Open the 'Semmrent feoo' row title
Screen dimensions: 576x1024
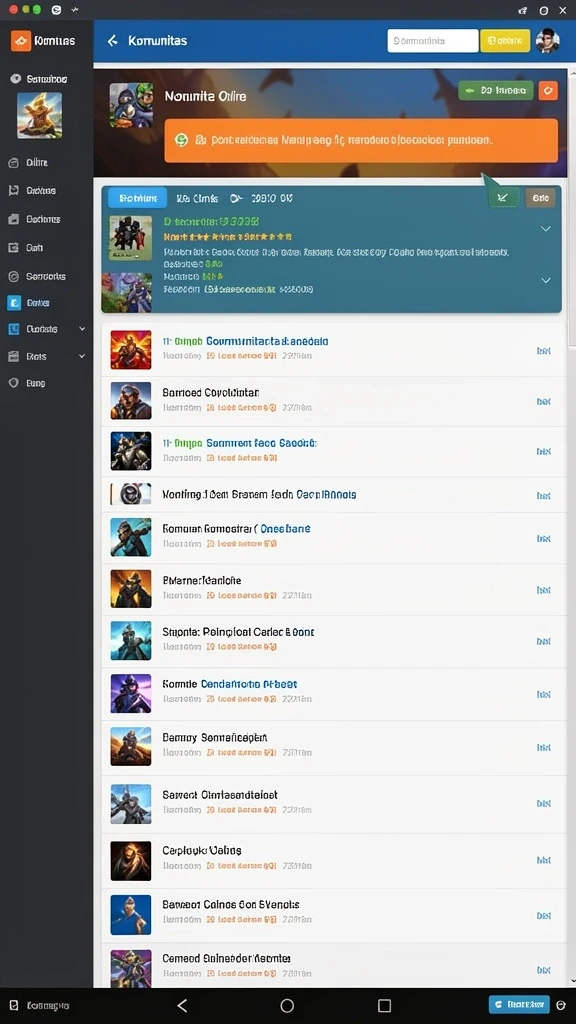tap(240, 443)
